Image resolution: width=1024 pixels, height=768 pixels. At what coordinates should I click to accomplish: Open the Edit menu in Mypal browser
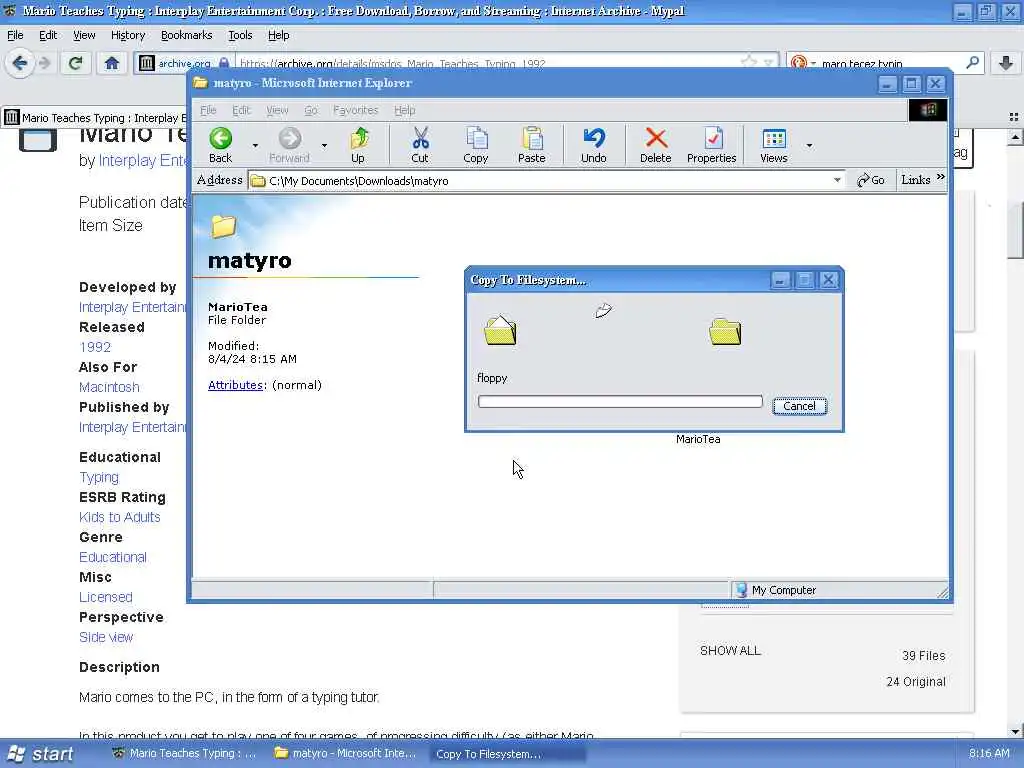click(x=48, y=35)
